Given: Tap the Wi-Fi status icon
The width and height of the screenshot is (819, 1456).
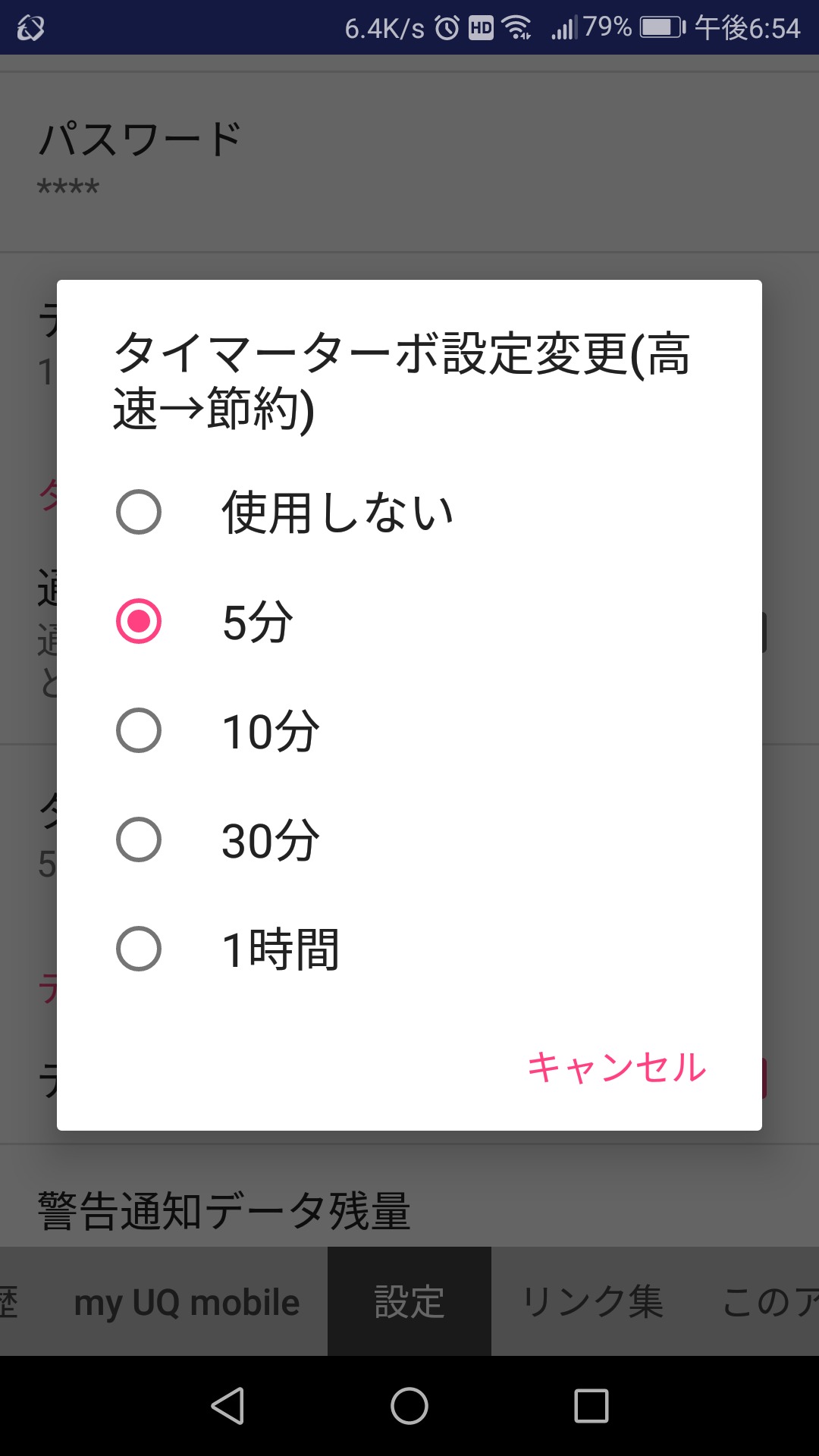Looking at the screenshot, I should pyautogui.click(x=517, y=28).
